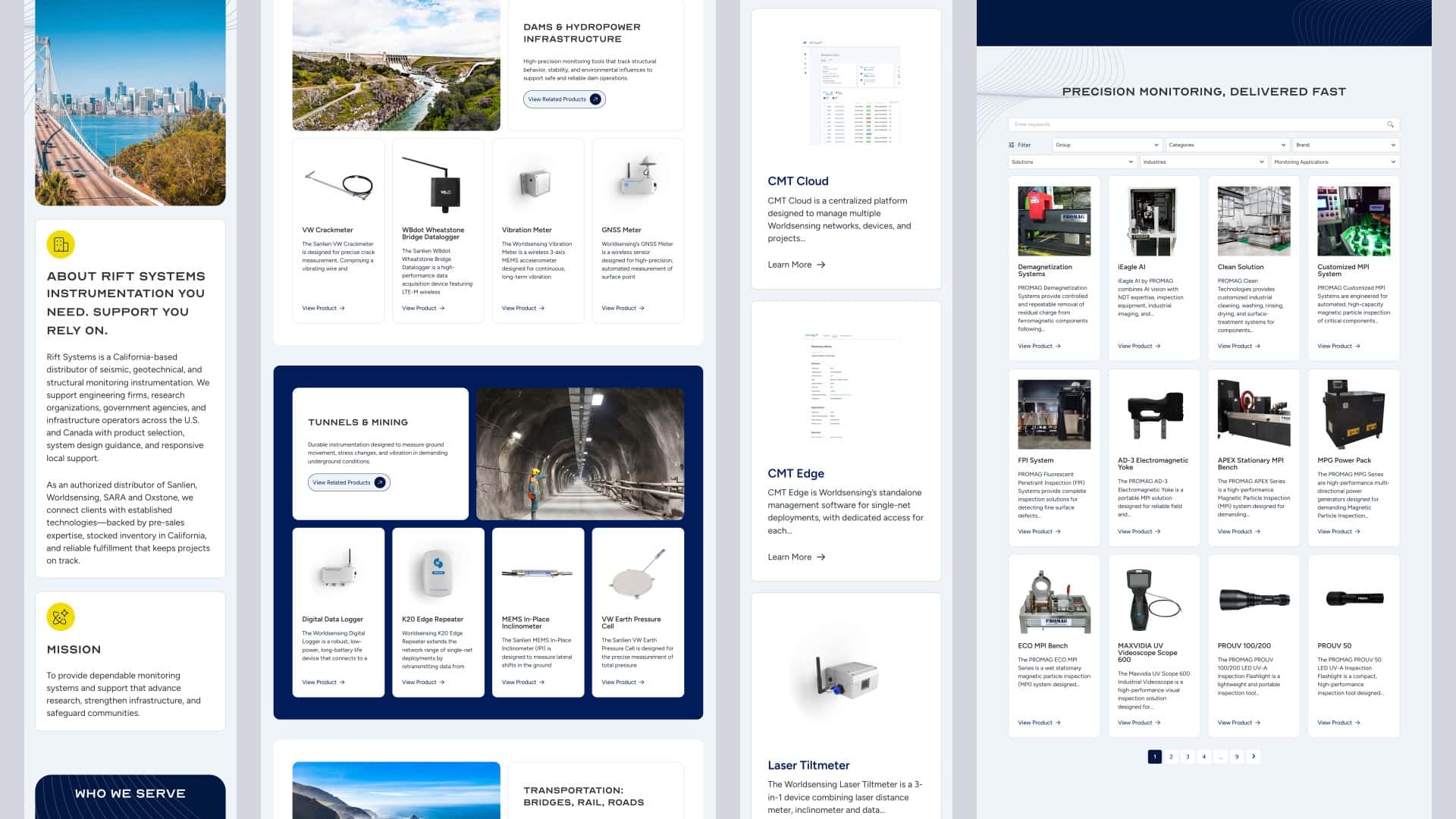
Task: Go to page 2 in pagination
Action: pos(1171,756)
